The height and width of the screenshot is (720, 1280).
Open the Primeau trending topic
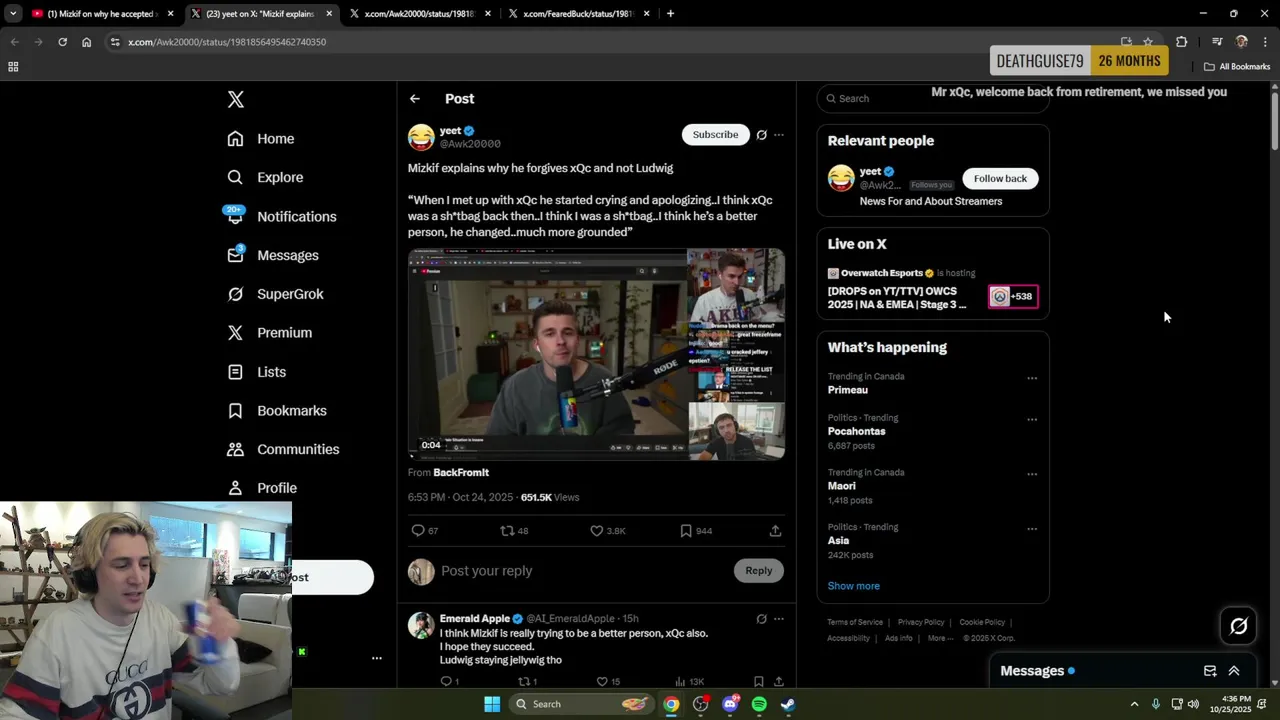[x=848, y=390]
